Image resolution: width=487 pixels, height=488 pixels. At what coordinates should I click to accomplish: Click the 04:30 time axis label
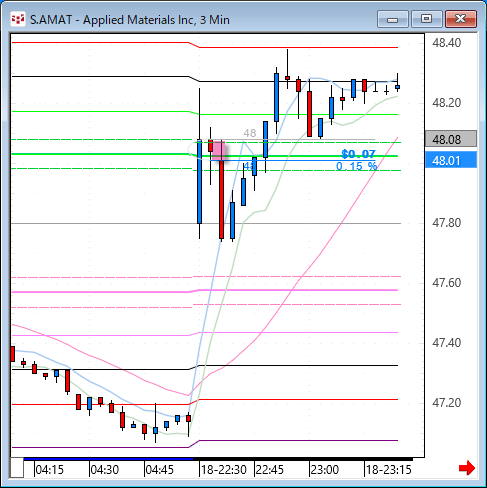click(x=105, y=470)
